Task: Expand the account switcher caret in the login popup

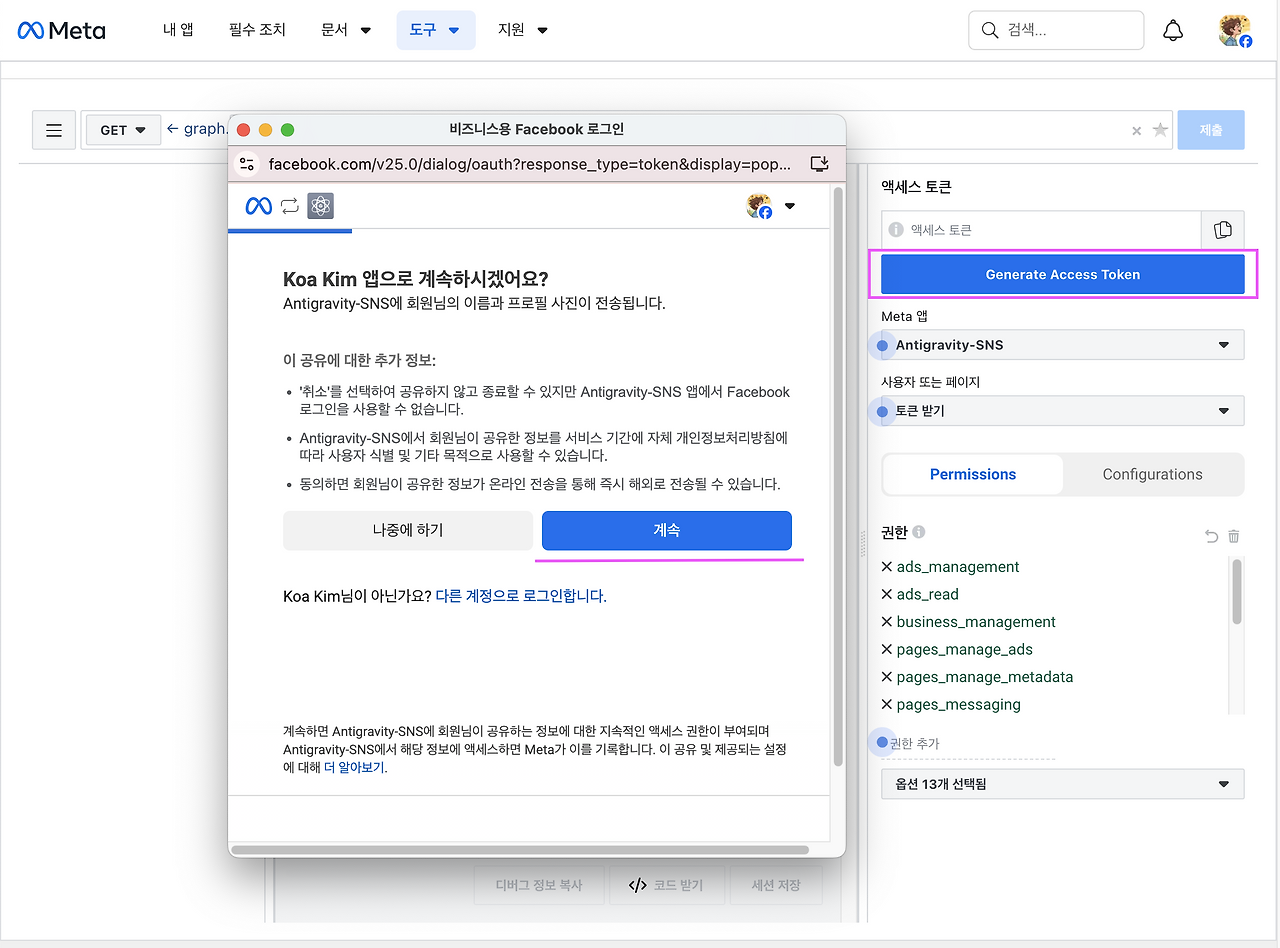Action: pos(790,206)
